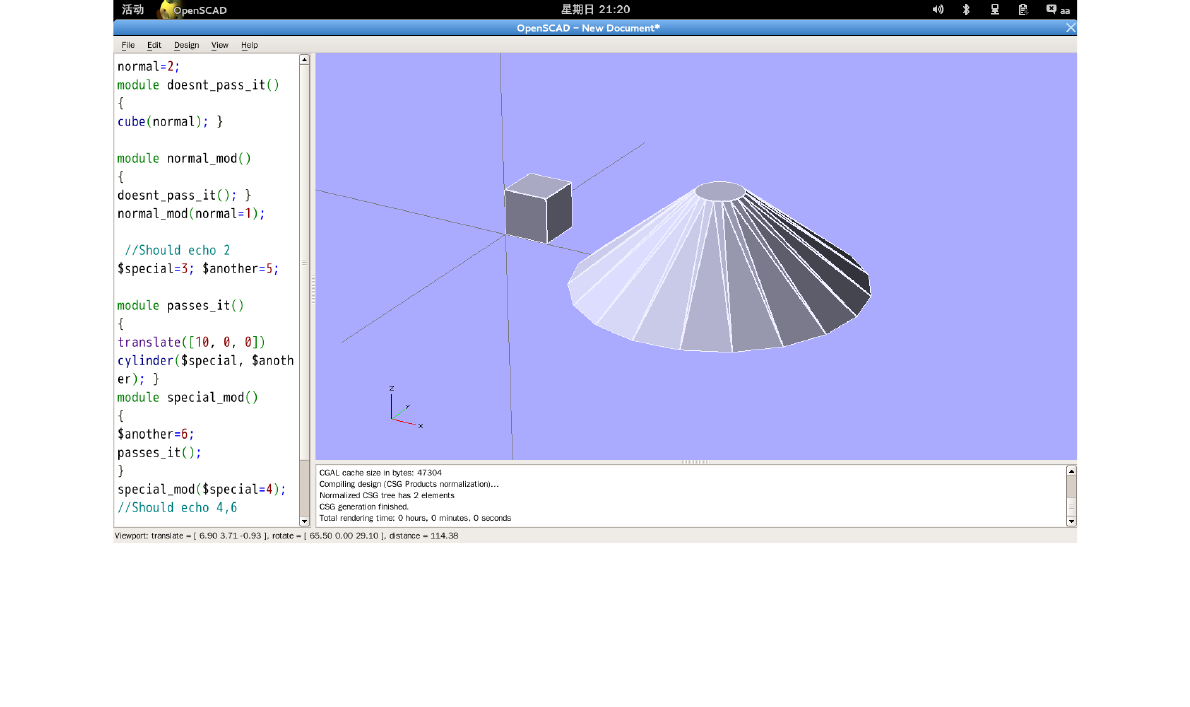Click the XYZ axis indicator in viewport
Screen dimensions: 1190x707
coord(405,407)
